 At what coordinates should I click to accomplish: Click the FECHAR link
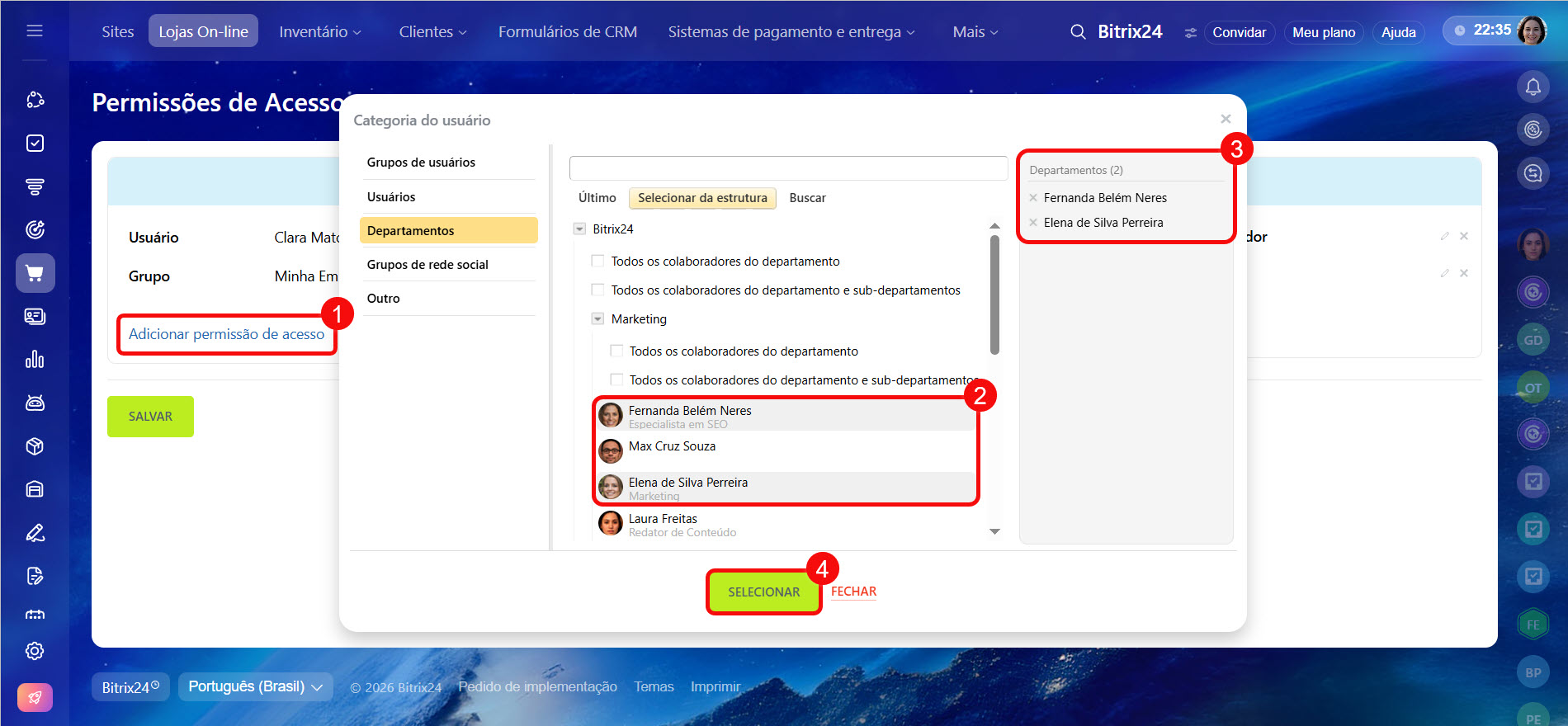(x=853, y=592)
